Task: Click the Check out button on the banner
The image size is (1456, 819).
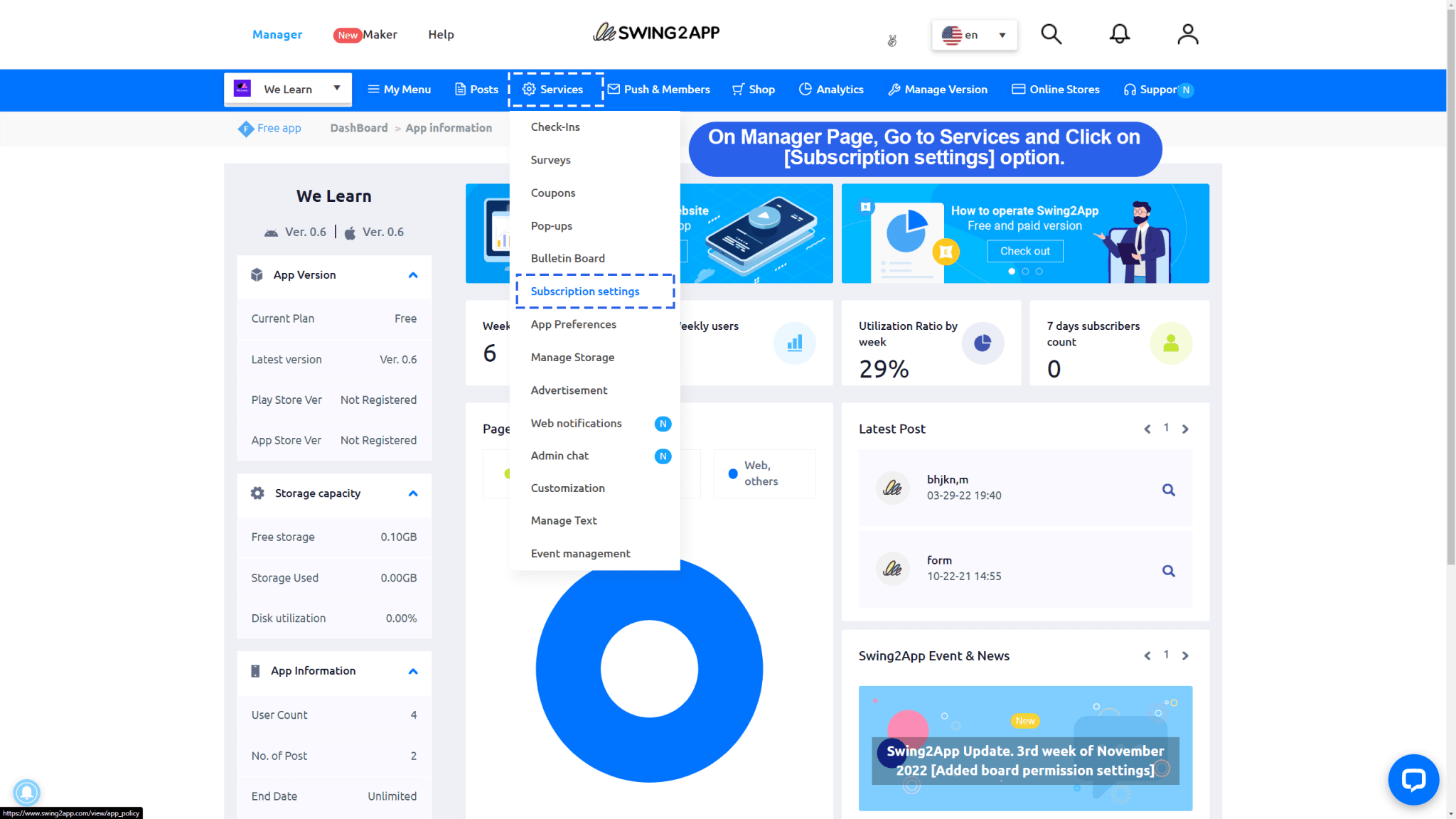Action: [1024, 251]
